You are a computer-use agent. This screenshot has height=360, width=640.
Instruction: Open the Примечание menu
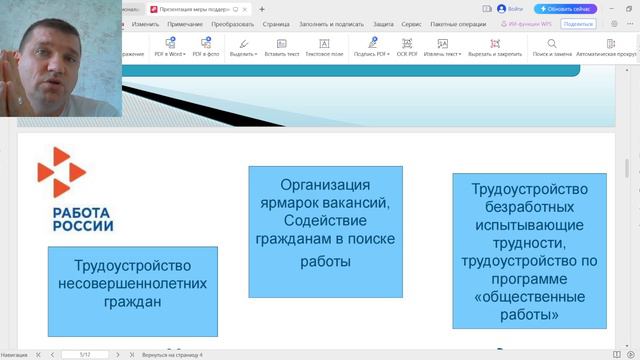185,24
